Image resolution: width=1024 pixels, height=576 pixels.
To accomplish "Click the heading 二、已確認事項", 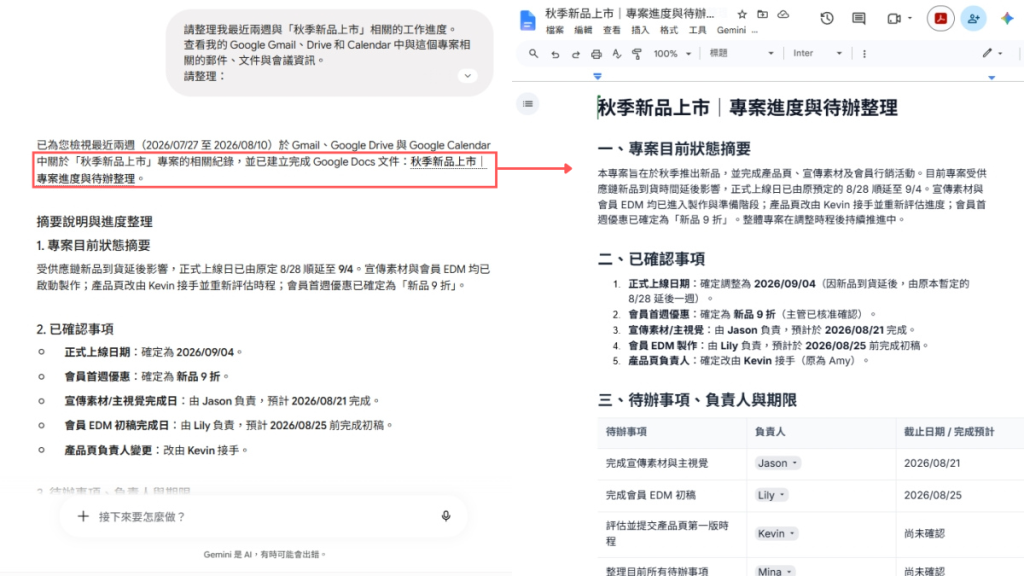I will (651, 259).
